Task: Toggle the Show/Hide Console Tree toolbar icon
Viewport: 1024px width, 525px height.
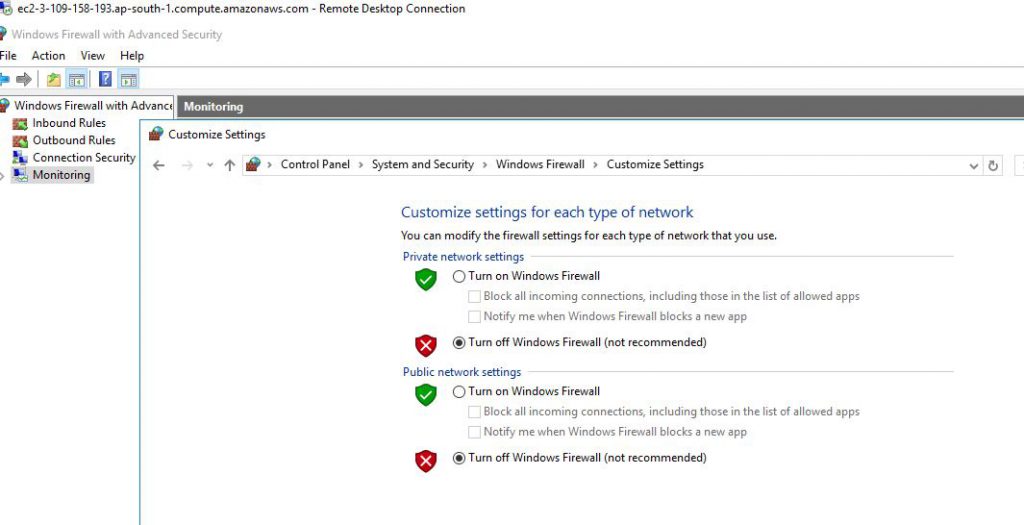Action: pos(77,80)
